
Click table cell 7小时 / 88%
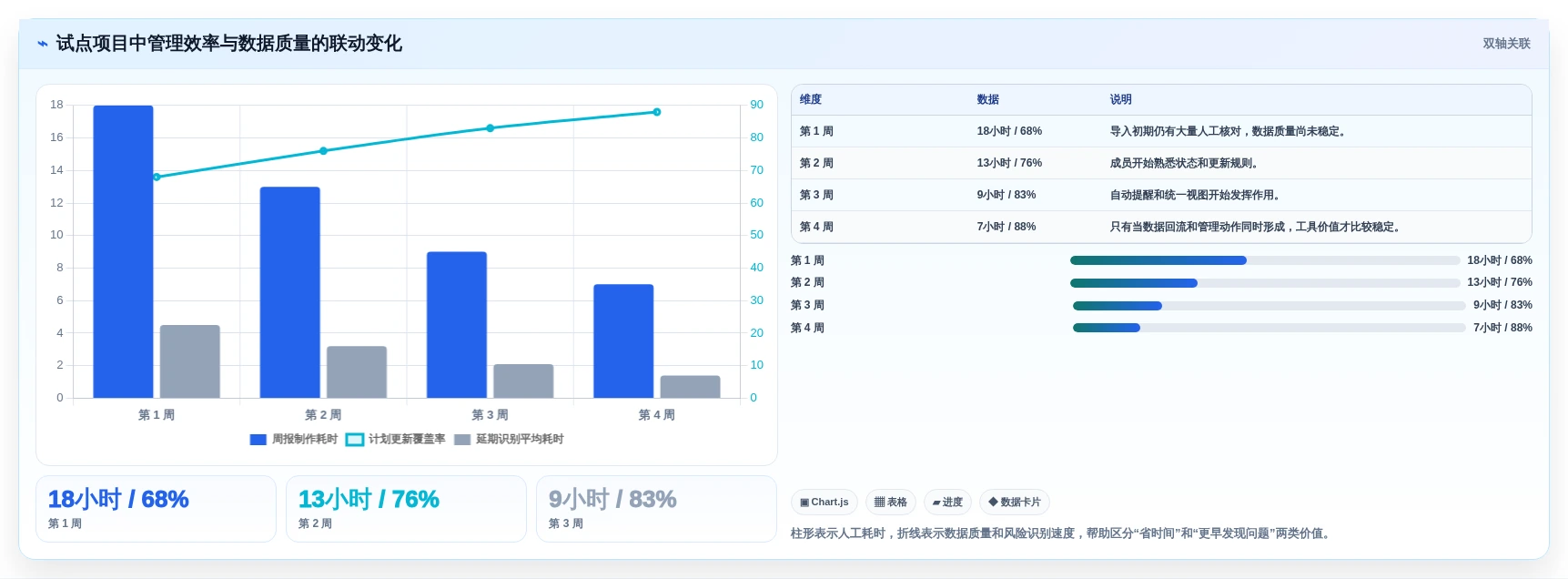[x=1007, y=227]
